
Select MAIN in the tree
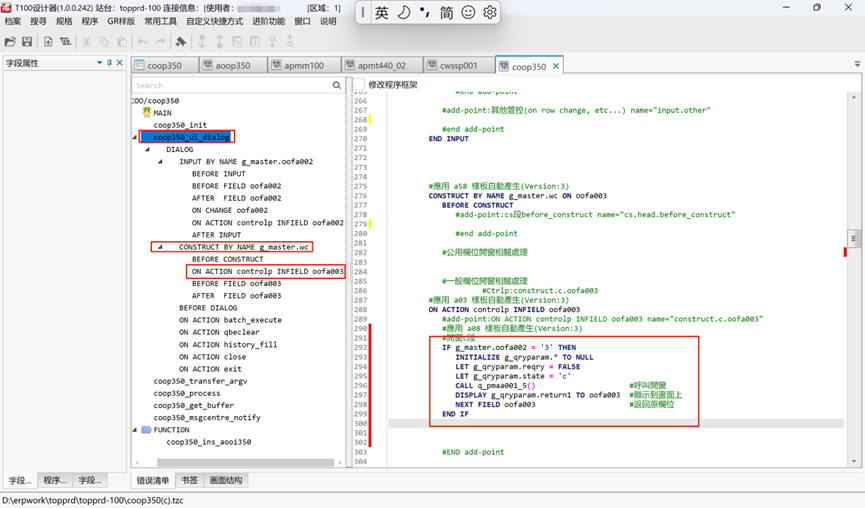click(x=162, y=113)
